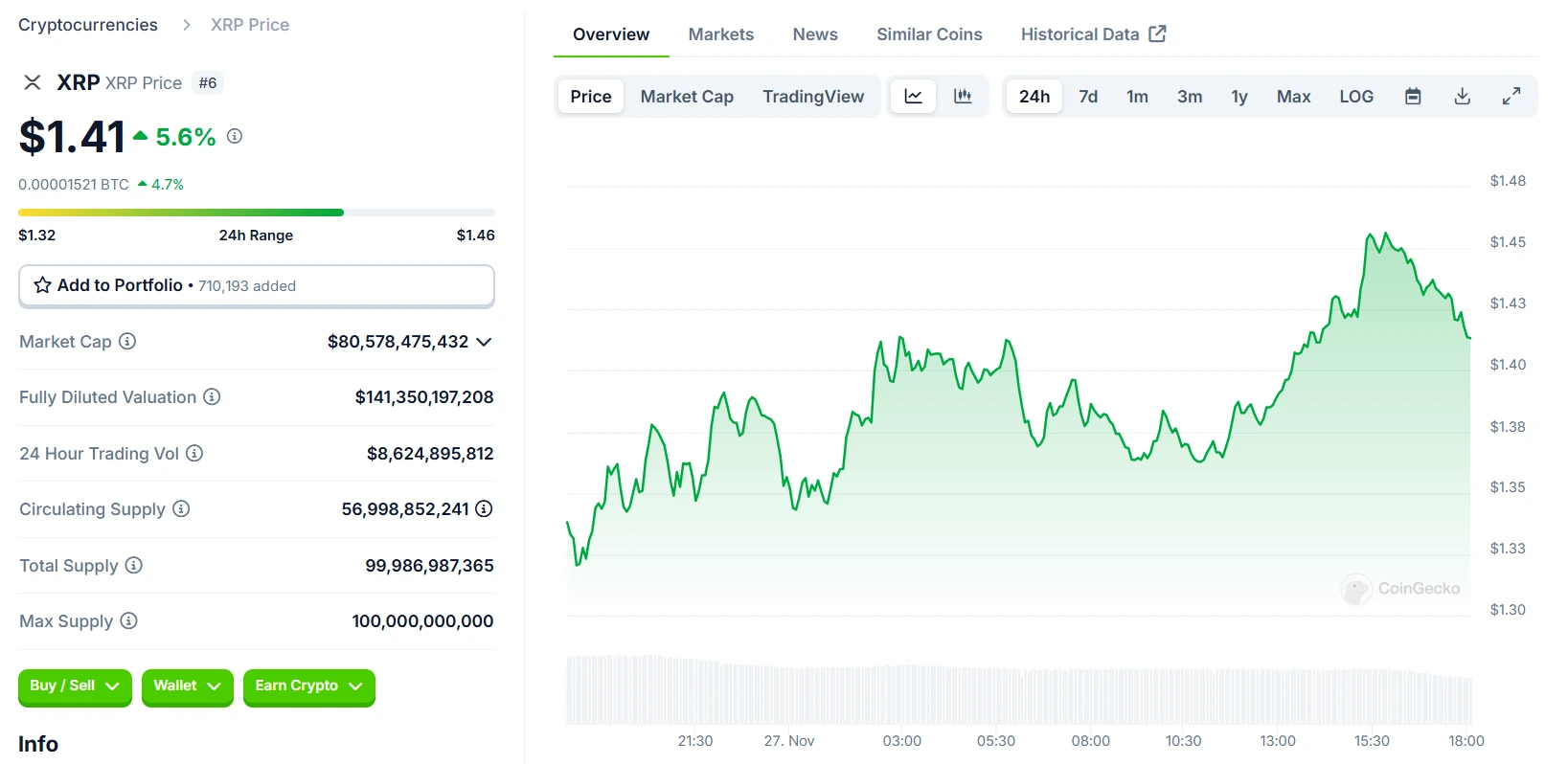Click XRP Price breadcrumb text

pos(250,25)
